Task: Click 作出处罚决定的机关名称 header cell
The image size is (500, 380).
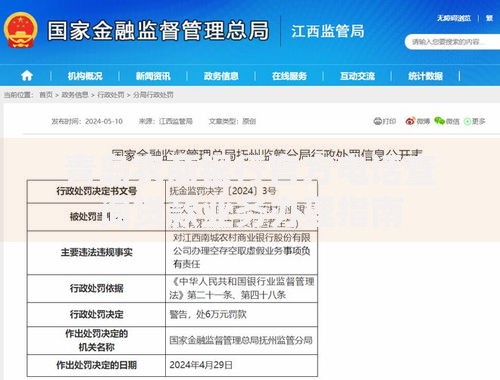Action: coord(96,340)
